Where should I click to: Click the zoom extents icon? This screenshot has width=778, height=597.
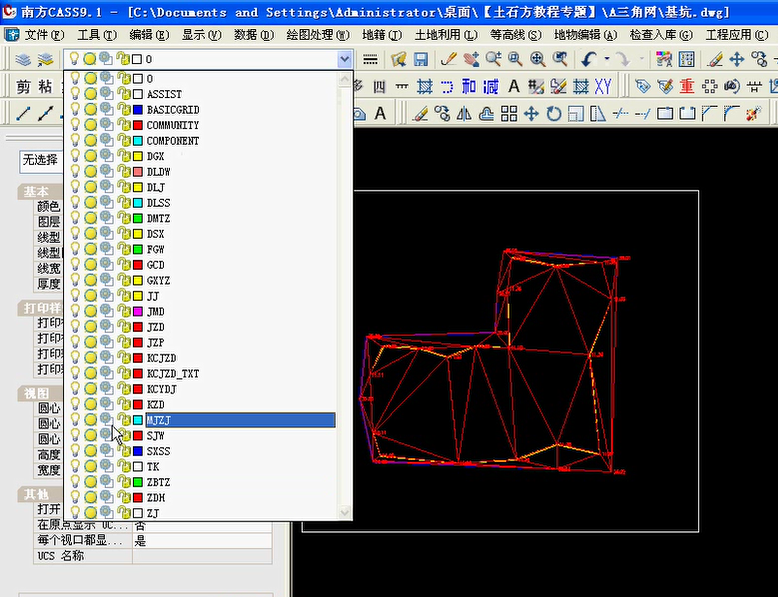tap(538, 60)
